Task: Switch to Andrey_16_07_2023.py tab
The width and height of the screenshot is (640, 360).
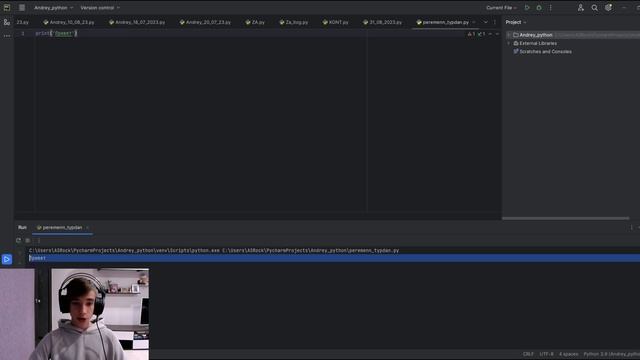Action: pos(137,22)
